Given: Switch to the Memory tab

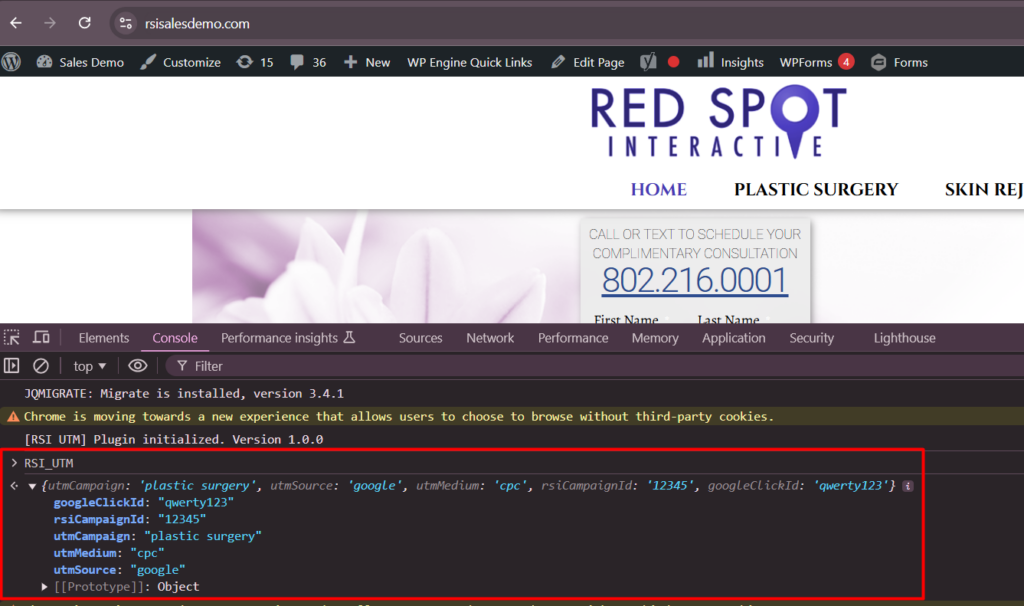Looking at the screenshot, I should [655, 338].
